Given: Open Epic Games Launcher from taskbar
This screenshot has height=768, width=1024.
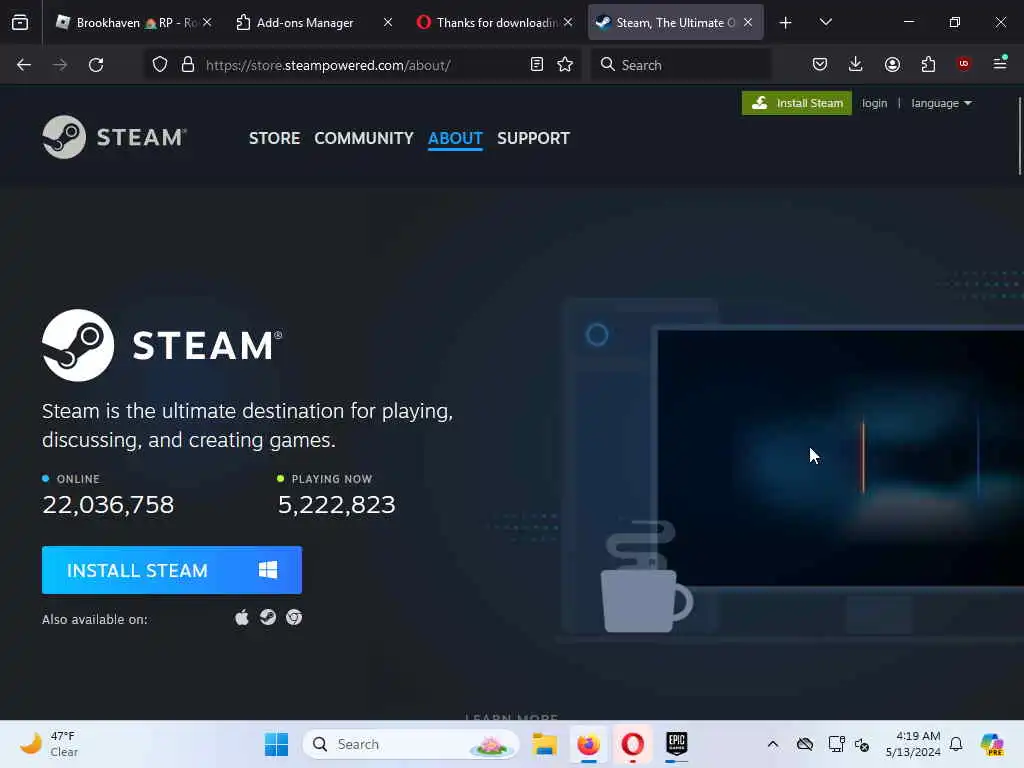Looking at the screenshot, I should (677, 744).
